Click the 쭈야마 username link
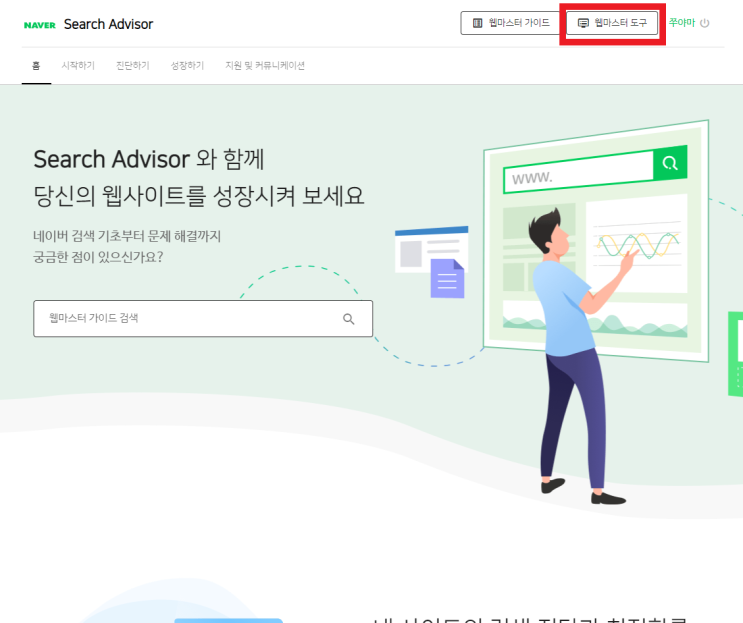 coord(682,23)
